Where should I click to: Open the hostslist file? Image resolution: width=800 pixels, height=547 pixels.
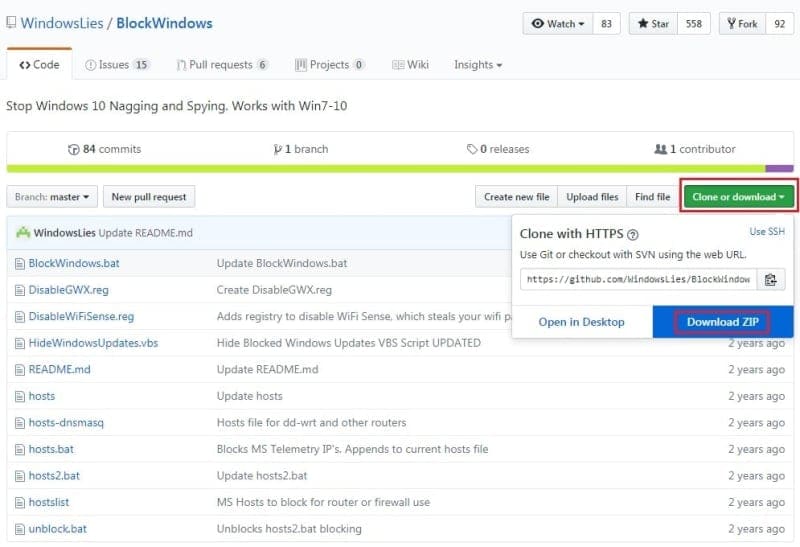tap(48, 502)
